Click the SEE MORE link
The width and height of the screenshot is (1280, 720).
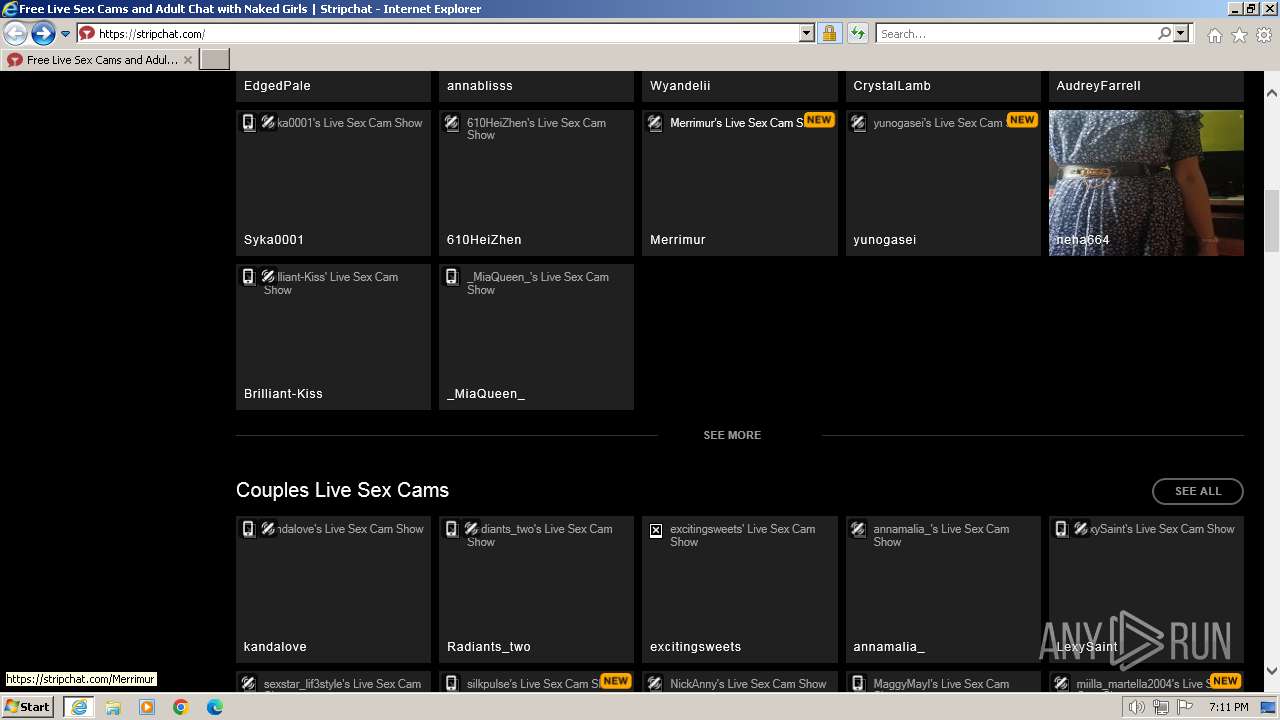732,435
